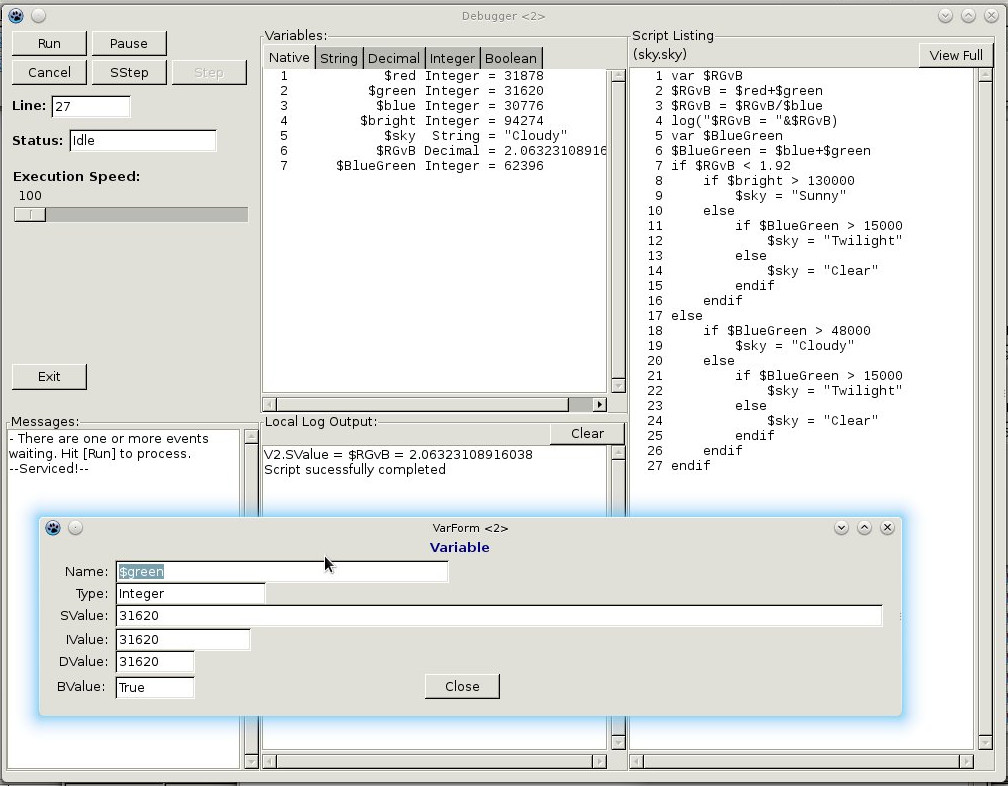This screenshot has width=1008, height=786.
Task: Click the SValue field in VarForm
Action: coord(498,616)
